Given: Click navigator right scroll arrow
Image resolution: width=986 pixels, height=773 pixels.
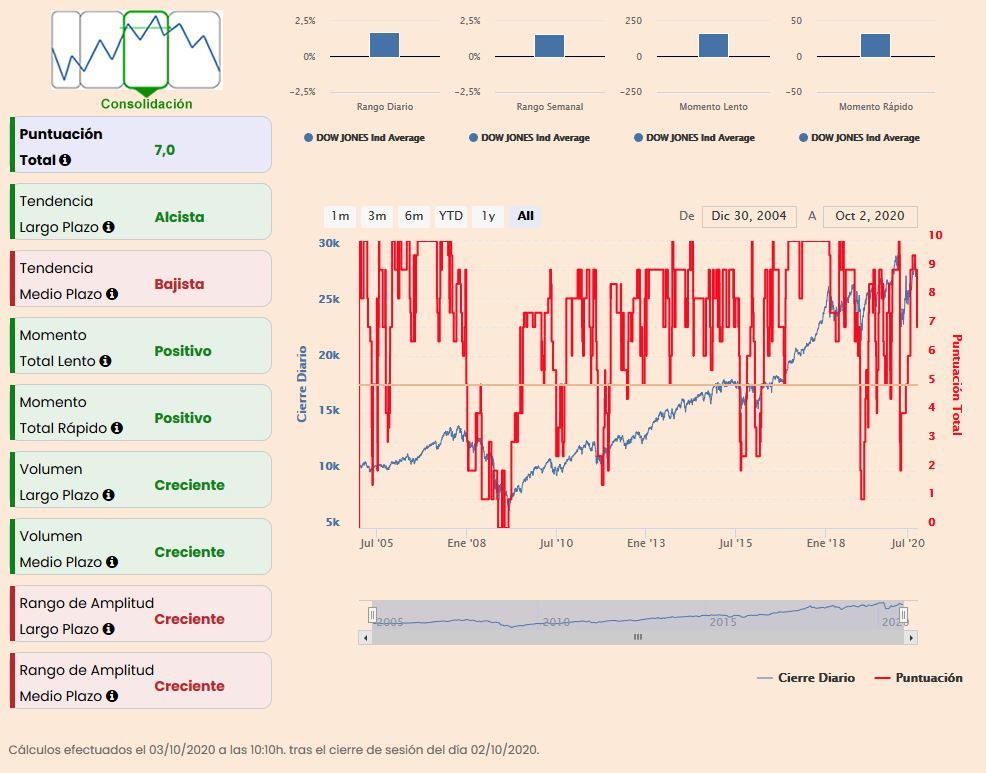Looking at the screenshot, I should coord(911,638).
